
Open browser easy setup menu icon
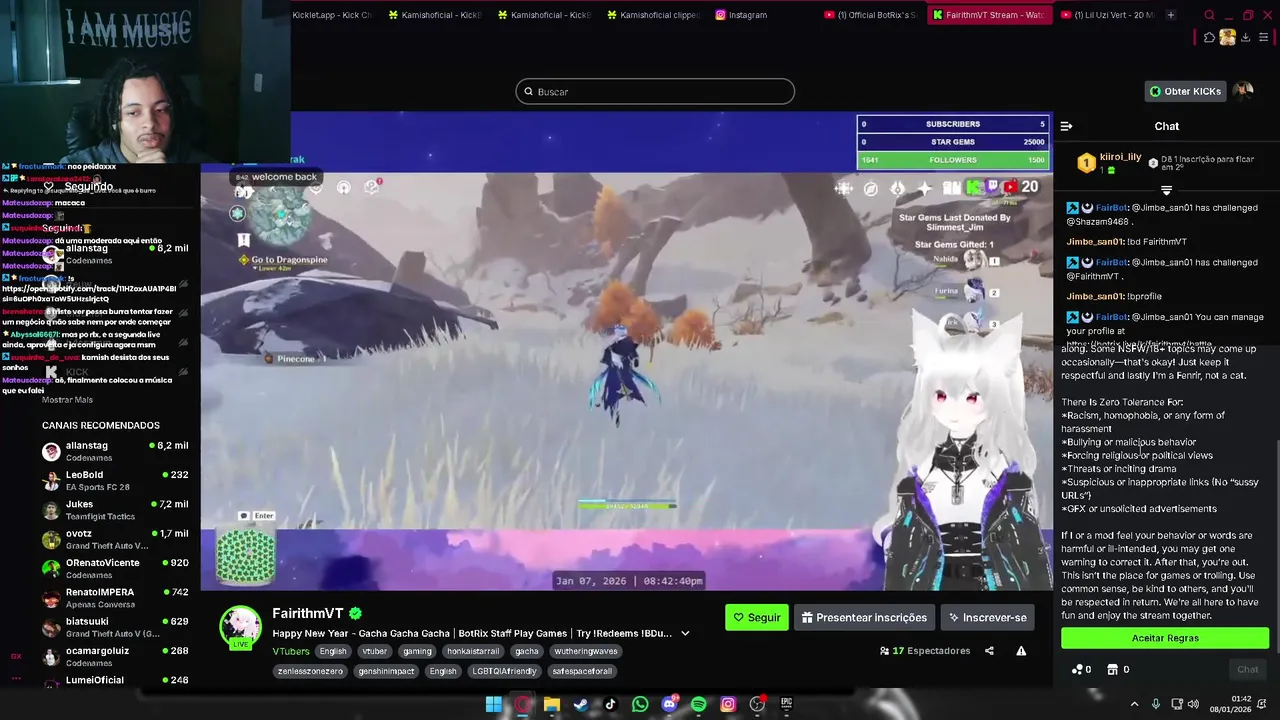[1265, 38]
